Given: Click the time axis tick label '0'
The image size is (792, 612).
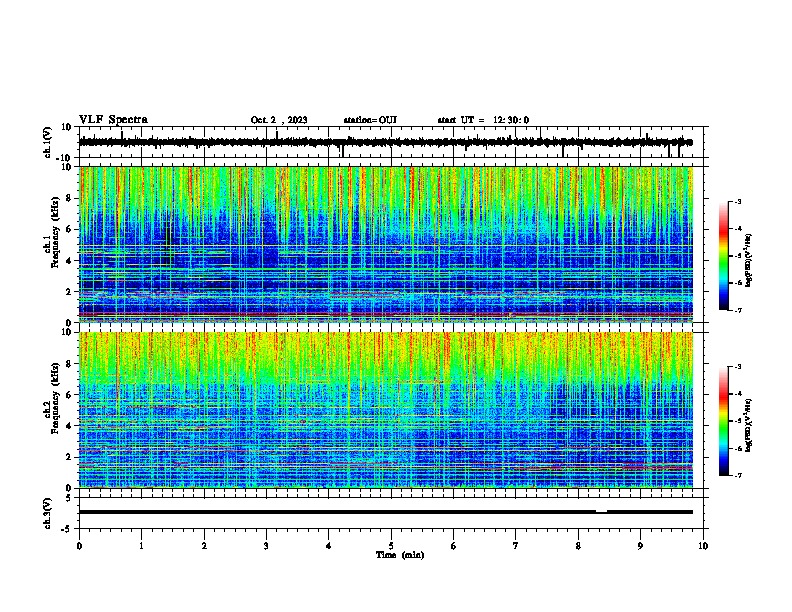Looking at the screenshot, I should [x=79, y=546].
